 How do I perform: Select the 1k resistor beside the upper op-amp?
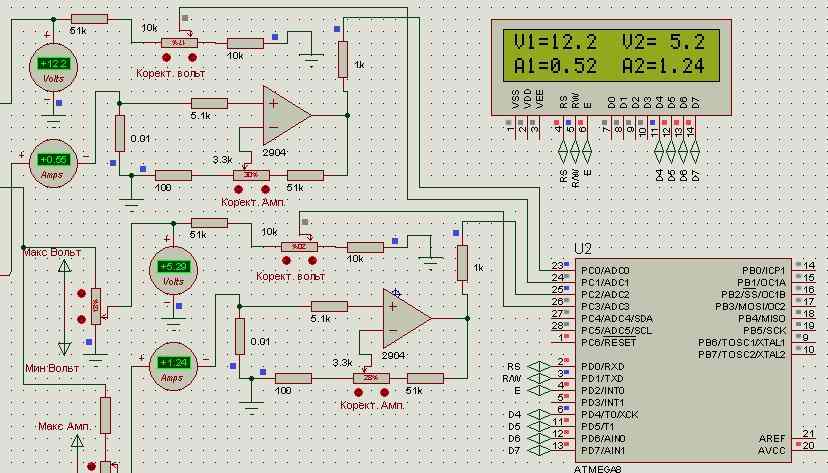[343, 60]
